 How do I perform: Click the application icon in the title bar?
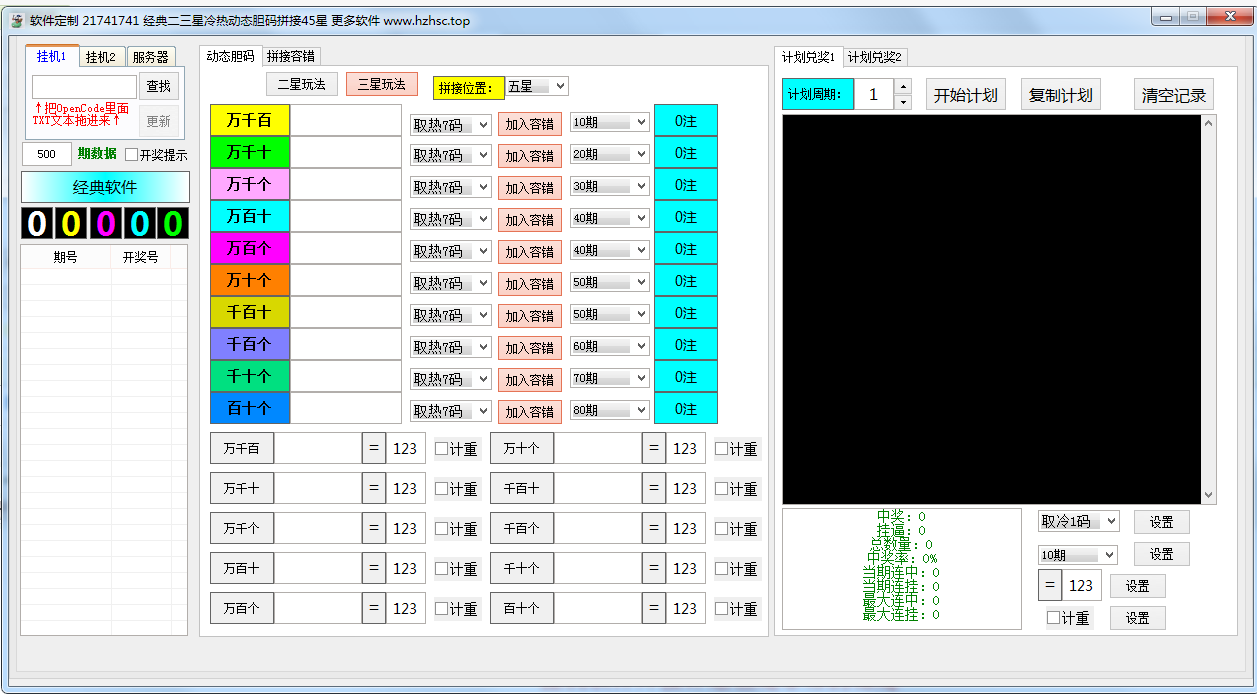click(17, 20)
